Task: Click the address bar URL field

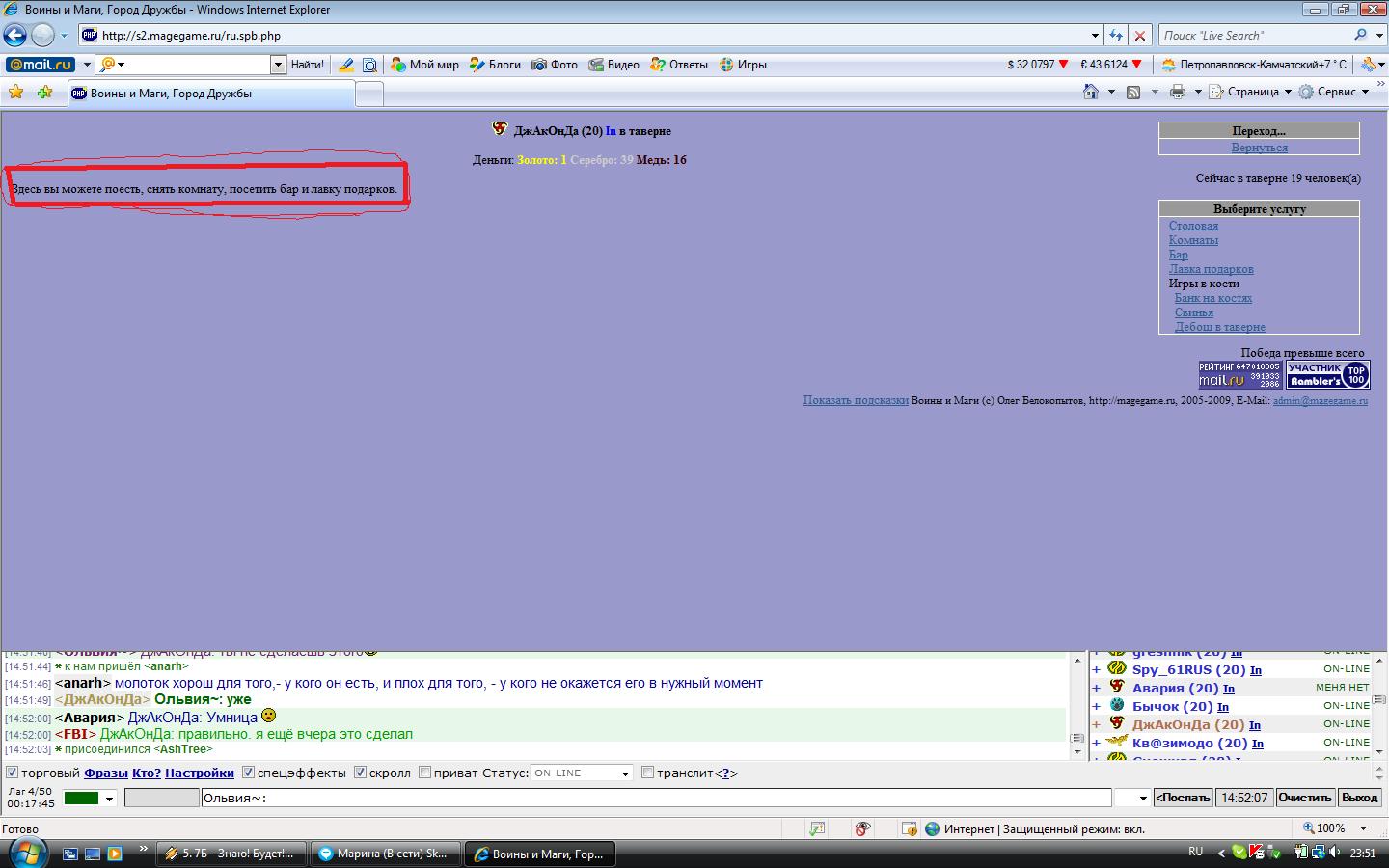Action: [x=592, y=36]
